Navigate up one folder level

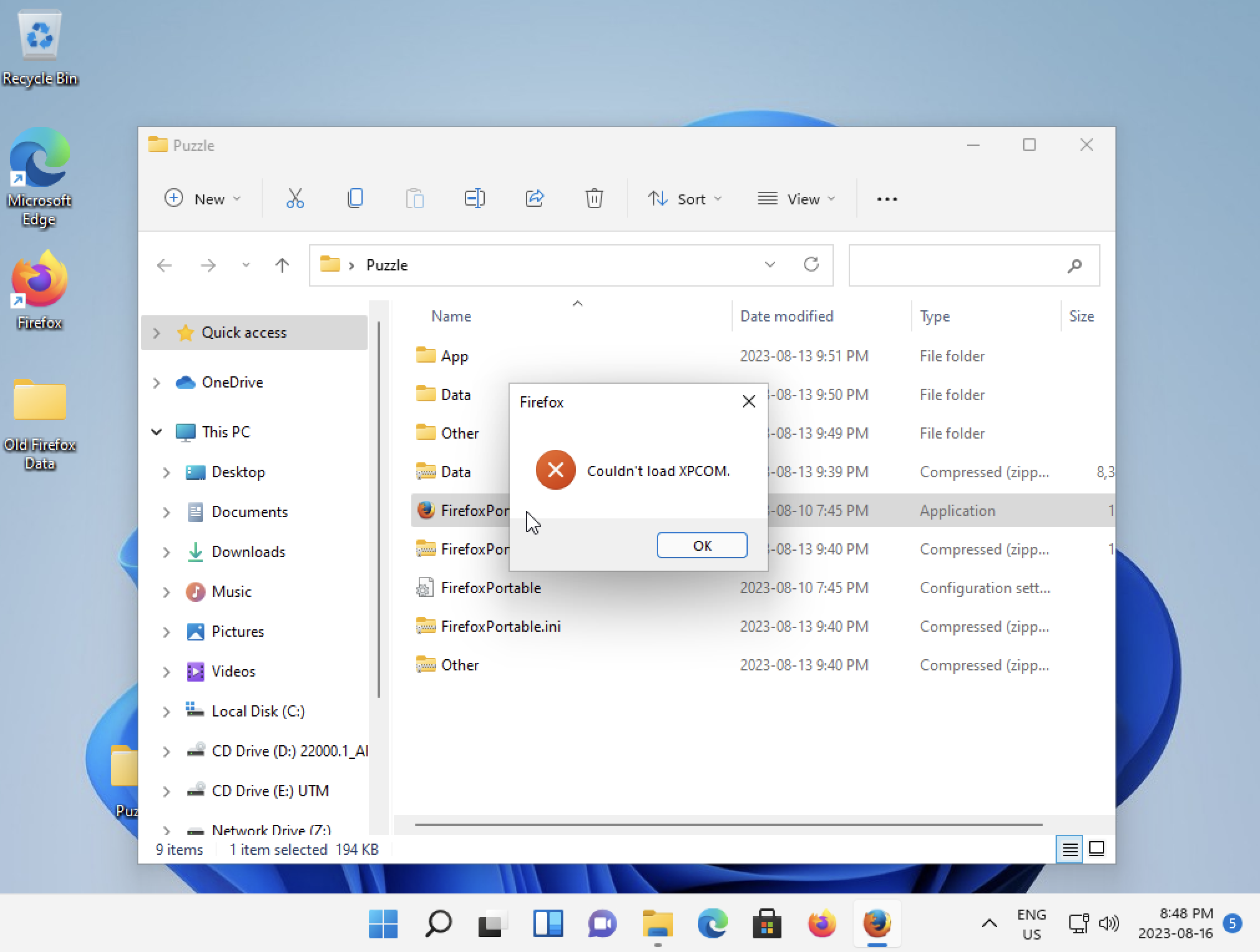click(x=282, y=265)
